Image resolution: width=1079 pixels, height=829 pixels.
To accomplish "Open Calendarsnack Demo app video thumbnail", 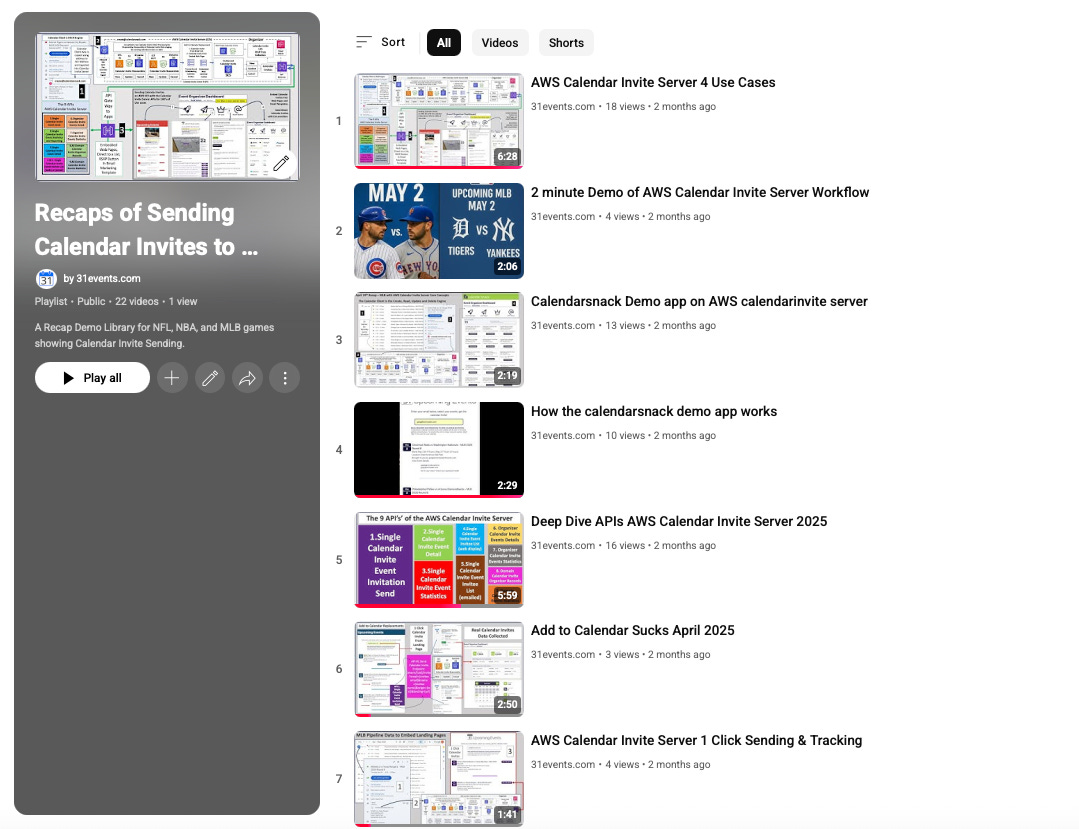I will [439, 340].
